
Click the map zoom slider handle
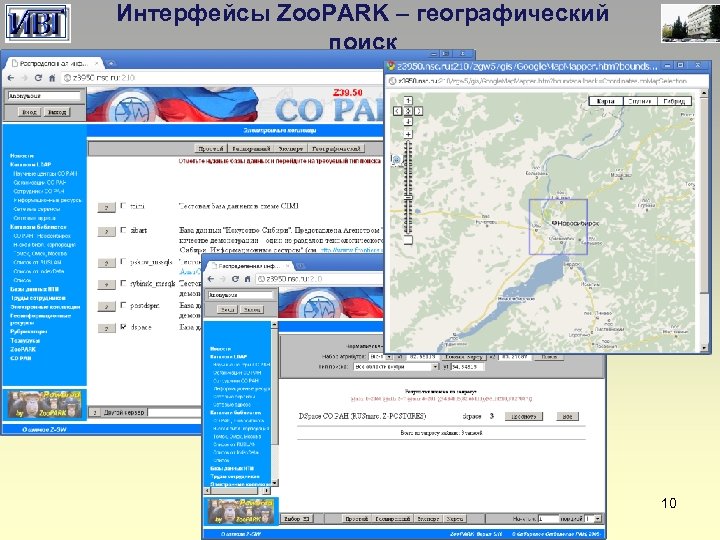[x=408, y=197]
